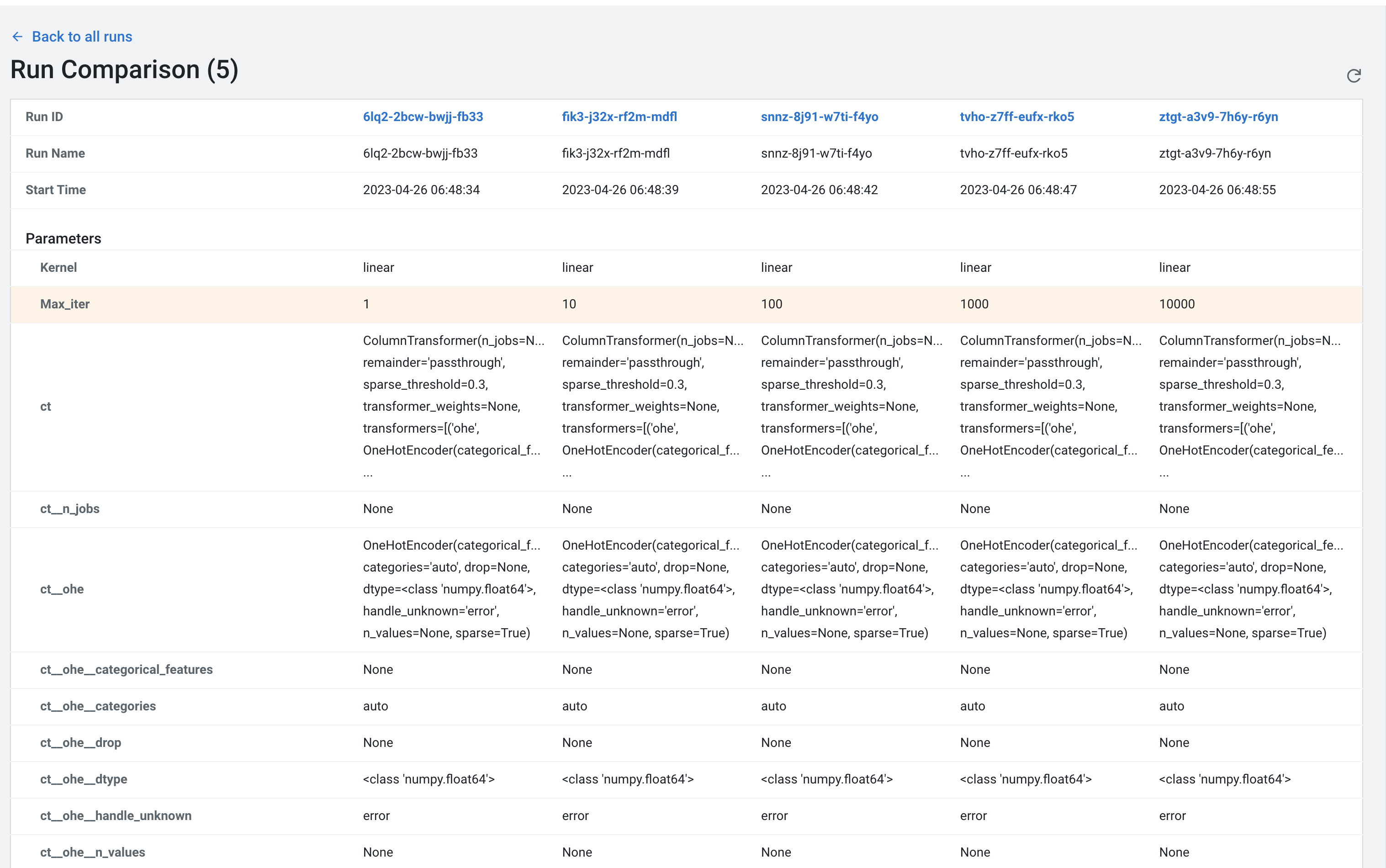Click Max_iter value 100 cell
This screenshot has height=868, width=1386.
pyautogui.click(x=771, y=304)
